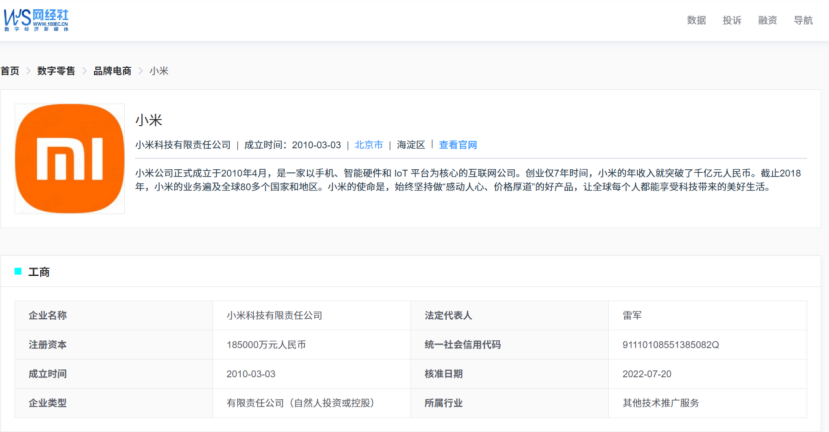Click the 小米 breadcrumb item
The image size is (829, 432).
pyautogui.click(x=159, y=71)
